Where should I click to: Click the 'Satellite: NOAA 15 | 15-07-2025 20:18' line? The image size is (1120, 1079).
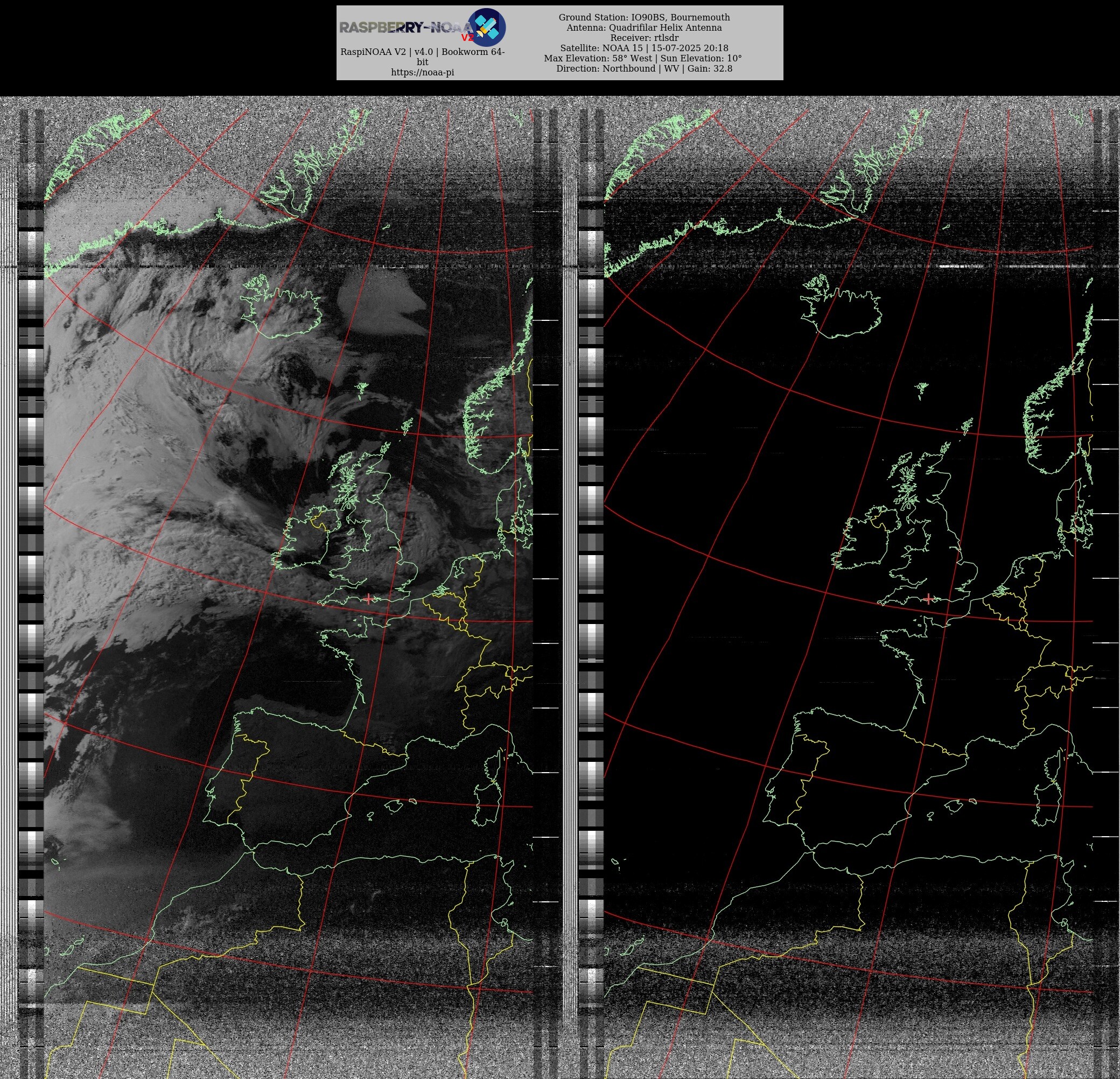[x=644, y=48]
